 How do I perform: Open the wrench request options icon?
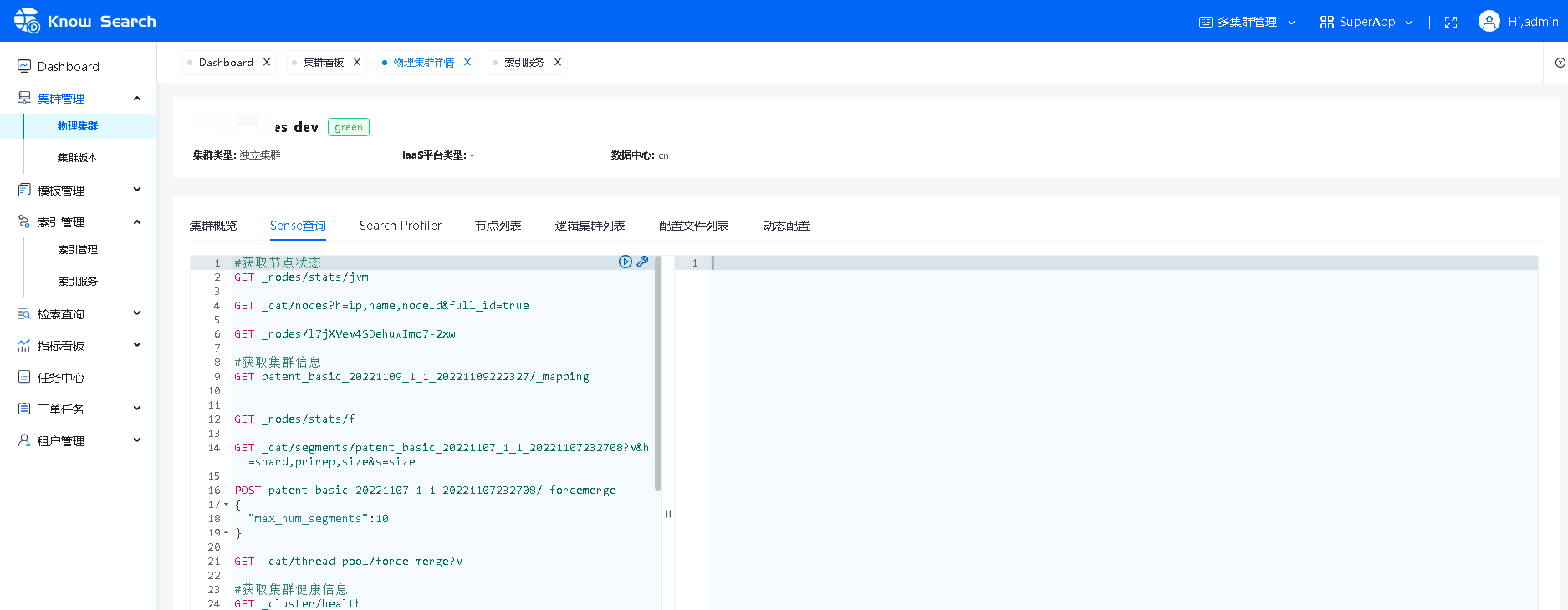tap(642, 262)
